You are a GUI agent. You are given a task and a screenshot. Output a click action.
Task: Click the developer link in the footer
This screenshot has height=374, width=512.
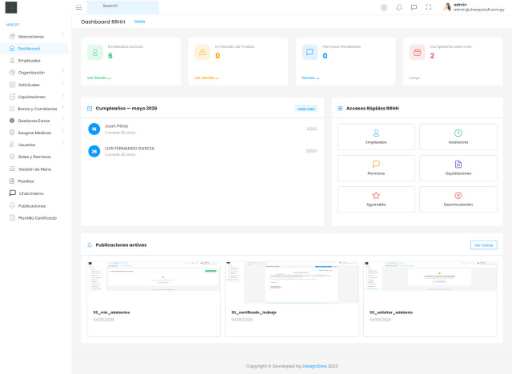click(x=315, y=366)
